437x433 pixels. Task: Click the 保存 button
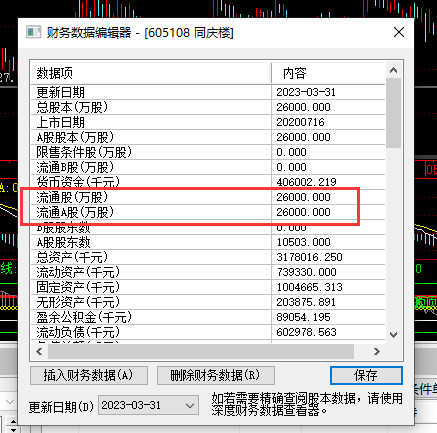366,375
